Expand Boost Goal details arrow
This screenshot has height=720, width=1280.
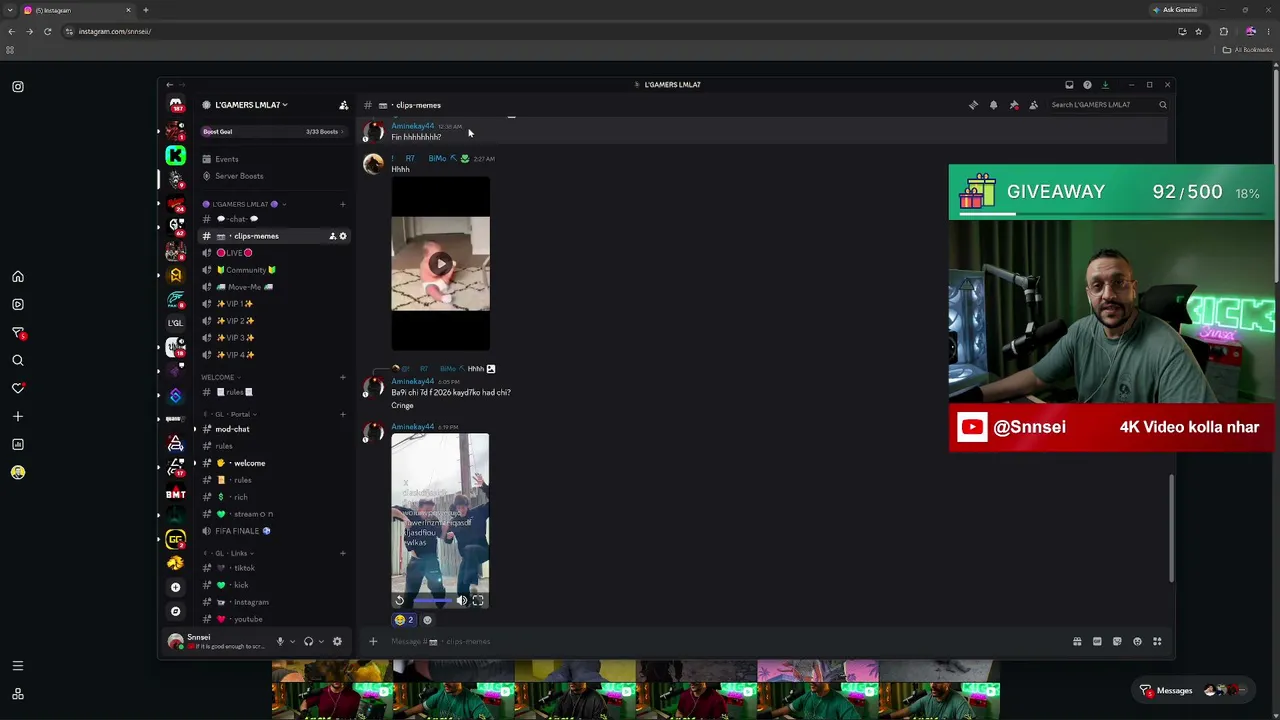(x=343, y=132)
